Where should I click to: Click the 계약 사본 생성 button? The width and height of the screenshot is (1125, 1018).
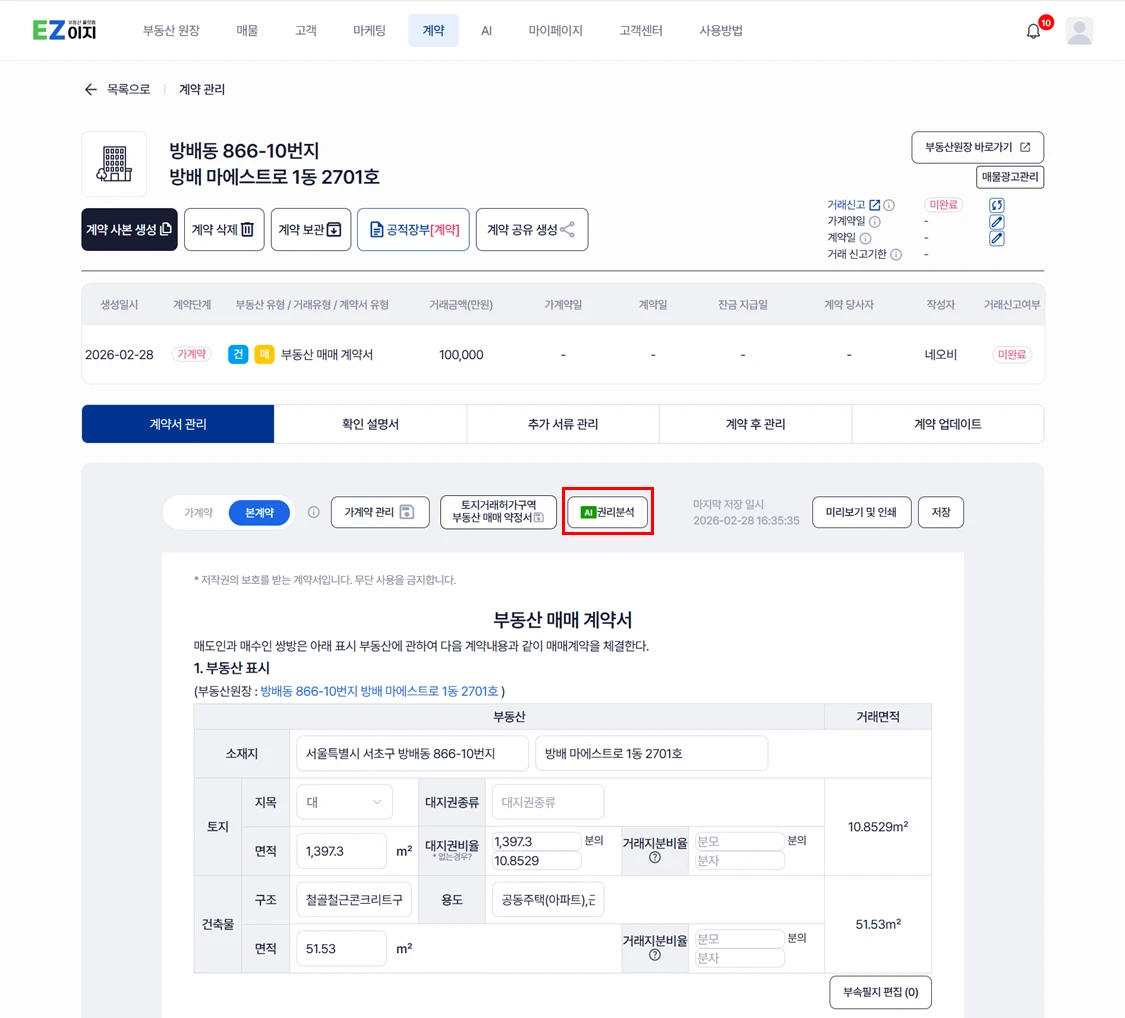tap(129, 230)
